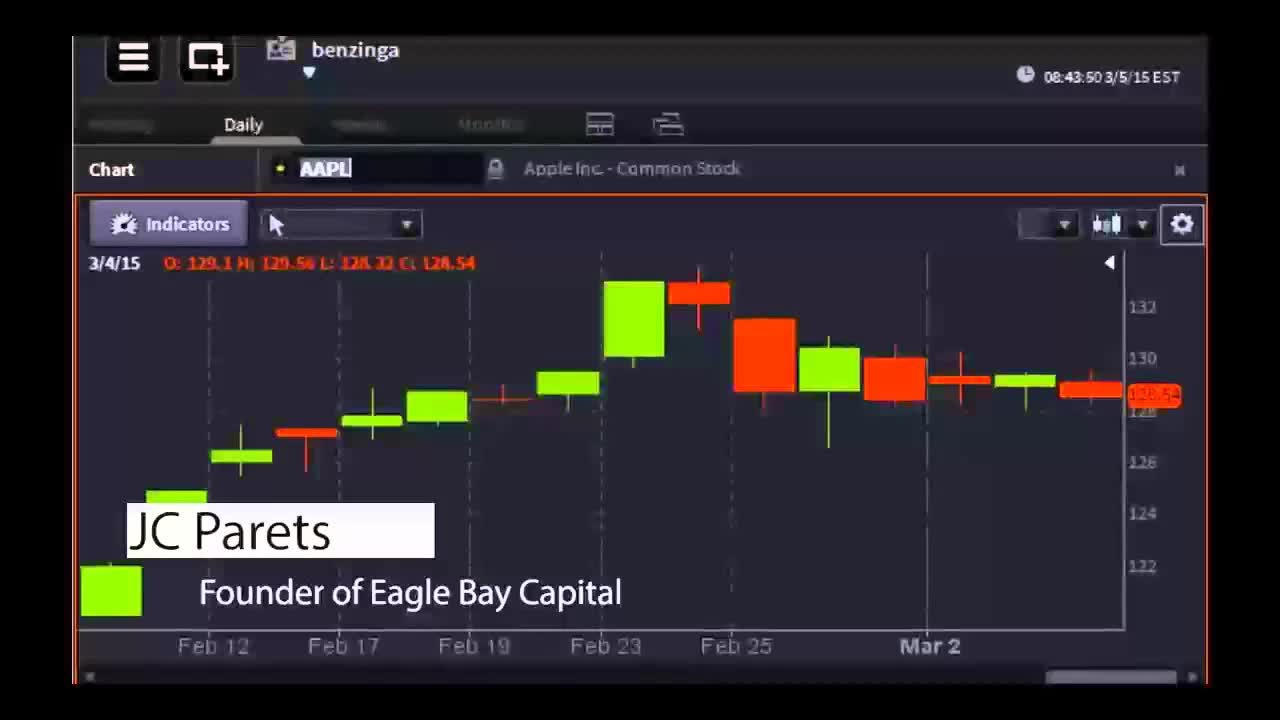Click the horizontal chart scrollbar thumb
This screenshot has width=1280, height=720.
(1110, 677)
